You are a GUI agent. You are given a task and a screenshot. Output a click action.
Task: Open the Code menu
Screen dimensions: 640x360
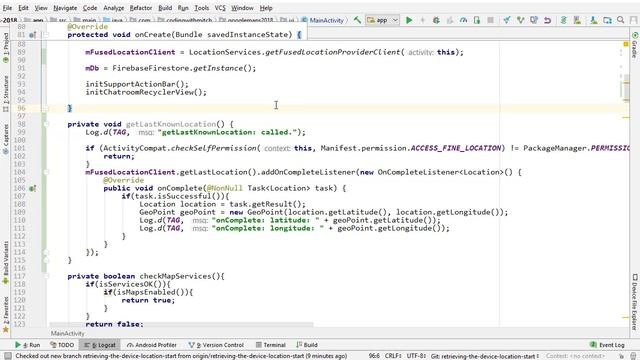[90, 8]
